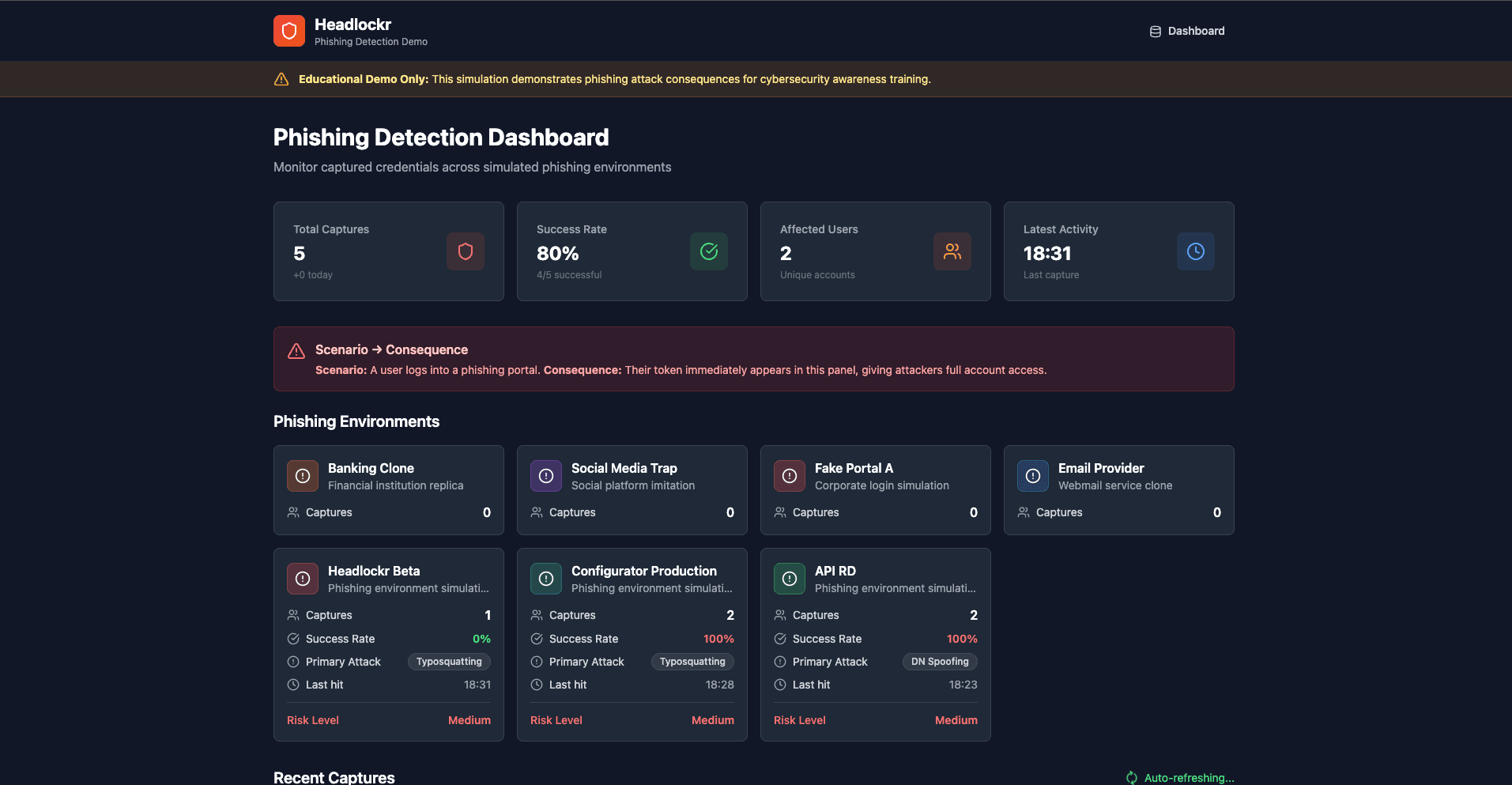Click the captures users icon in Email Provider card
Screen dimensions: 1512x785
click(1024, 512)
